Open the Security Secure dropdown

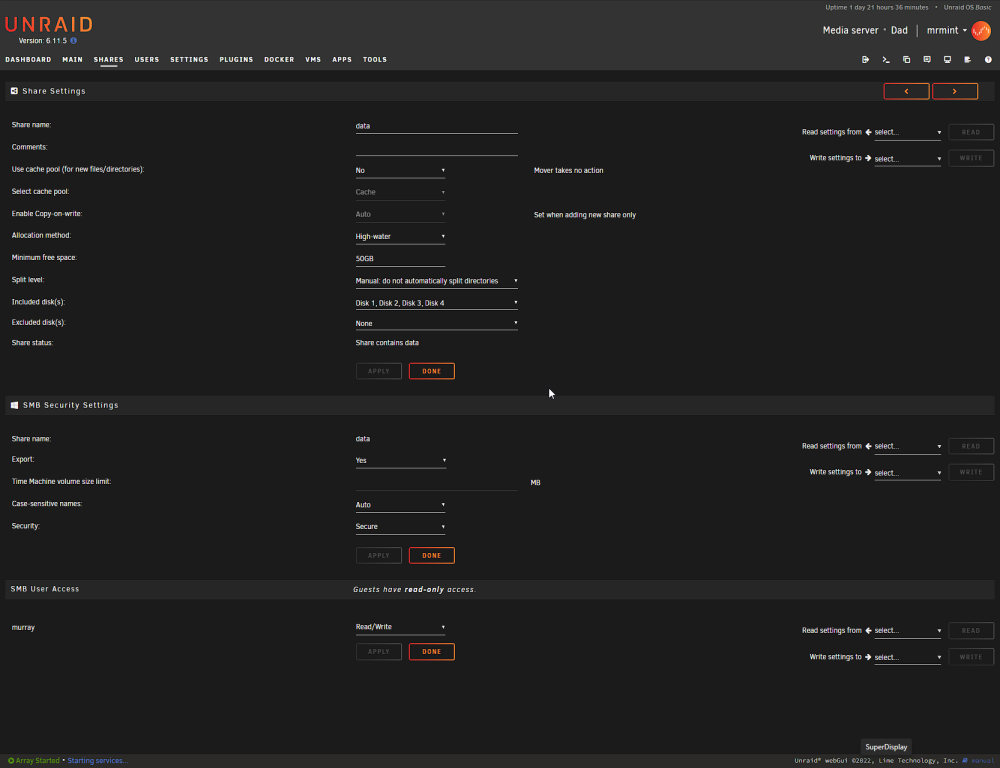coord(400,527)
